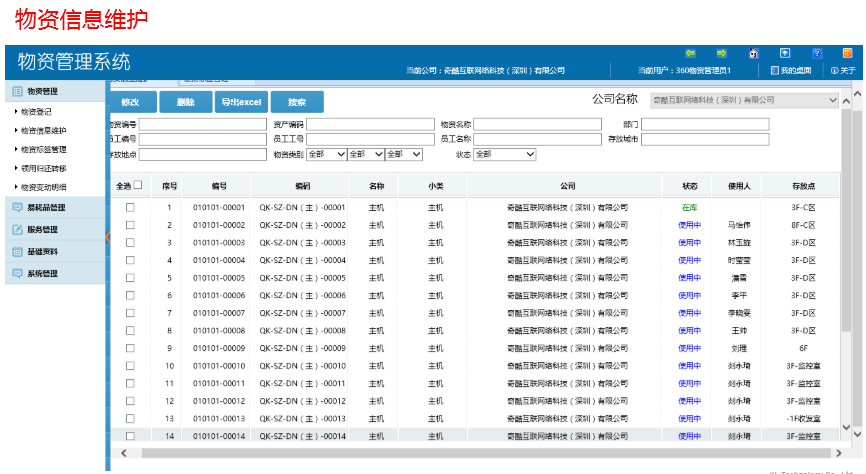The height and width of the screenshot is (474, 866).
Task: Click 在库 status in row 1
Action: click(689, 208)
